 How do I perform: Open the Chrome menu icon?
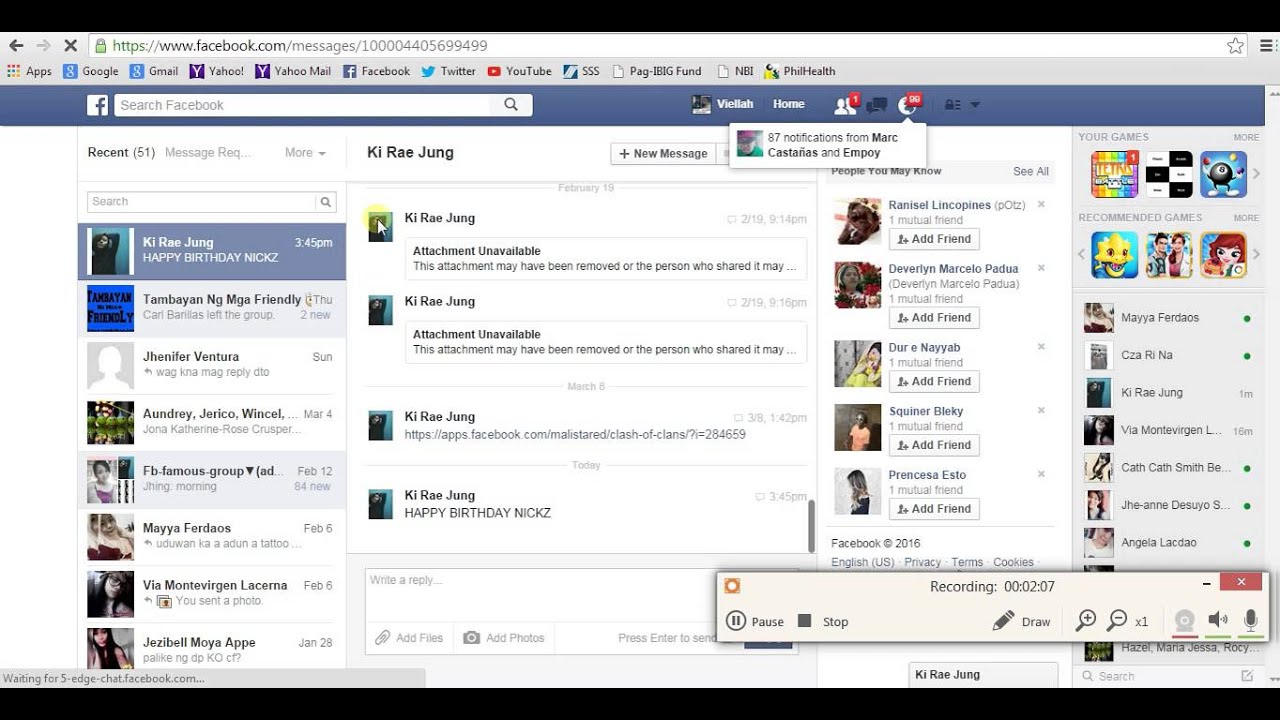[x=1266, y=46]
